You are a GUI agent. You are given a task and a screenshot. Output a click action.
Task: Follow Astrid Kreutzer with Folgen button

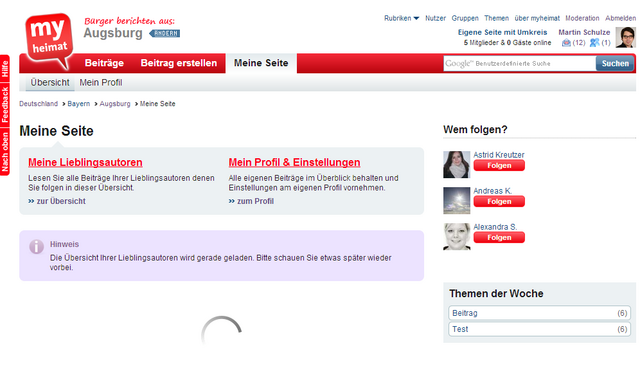499,166
